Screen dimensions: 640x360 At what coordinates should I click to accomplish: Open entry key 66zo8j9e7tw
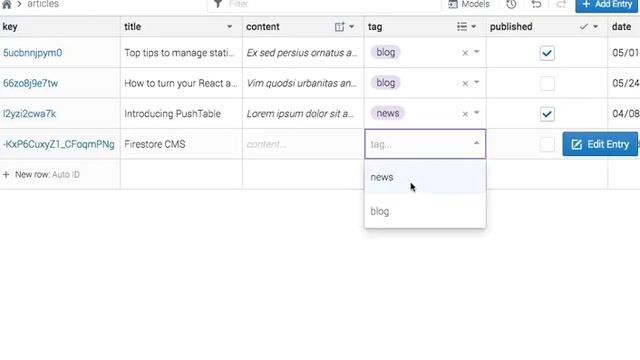[x=31, y=83]
